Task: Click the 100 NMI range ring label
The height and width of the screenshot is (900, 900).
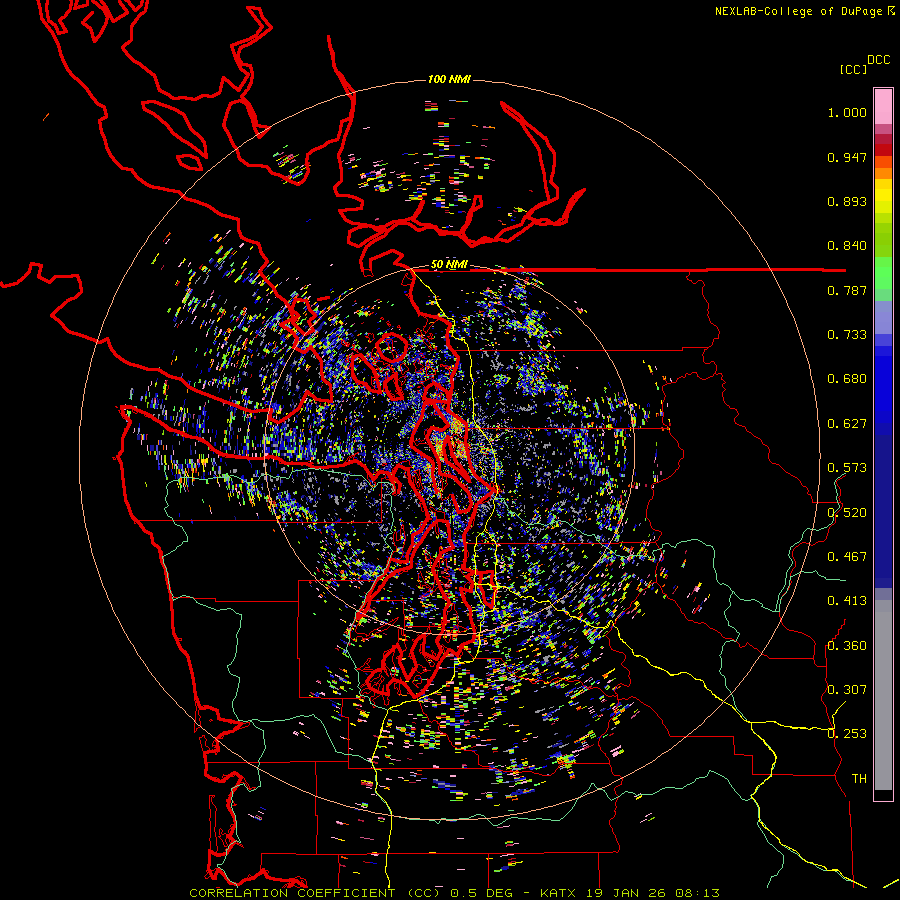Action: [x=449, y=79]
